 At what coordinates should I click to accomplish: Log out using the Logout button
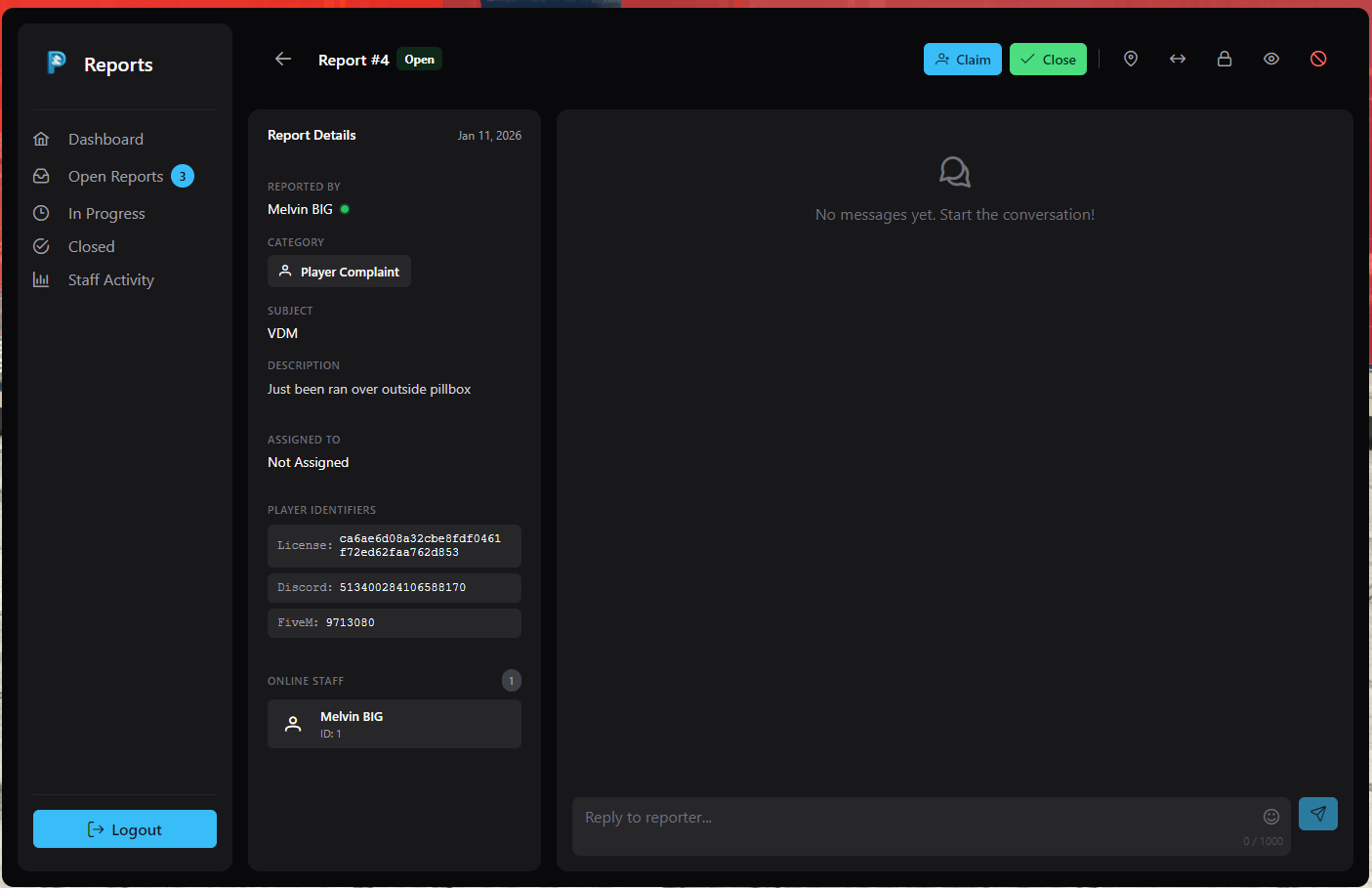pyautogui.click(x=125, y=829)
